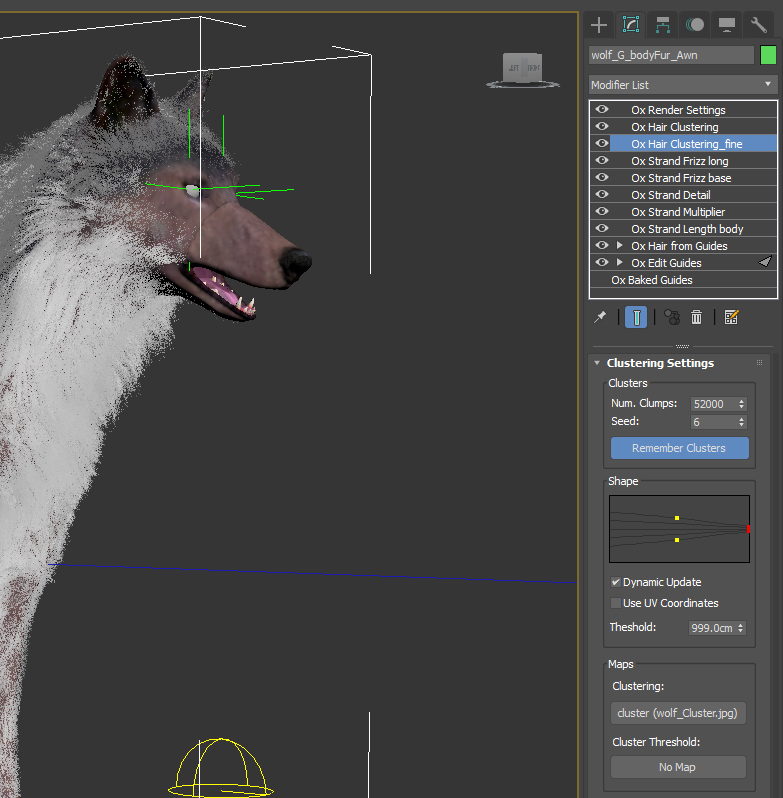Select Ox Strand Frizz long in stack
Screen dimensions: 783x798
point(679,161)
